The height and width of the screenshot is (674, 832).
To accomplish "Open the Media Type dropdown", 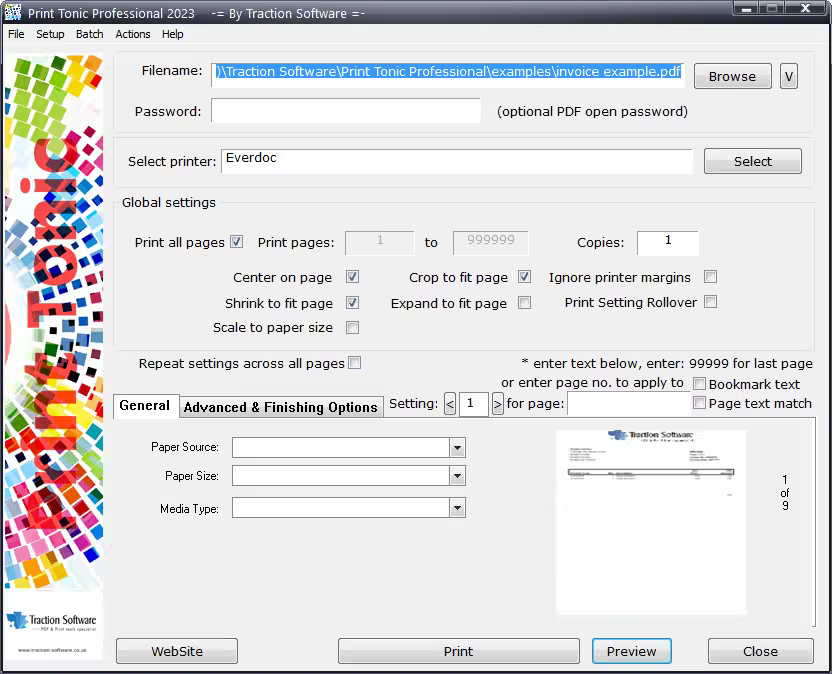I will click(457, 508).
